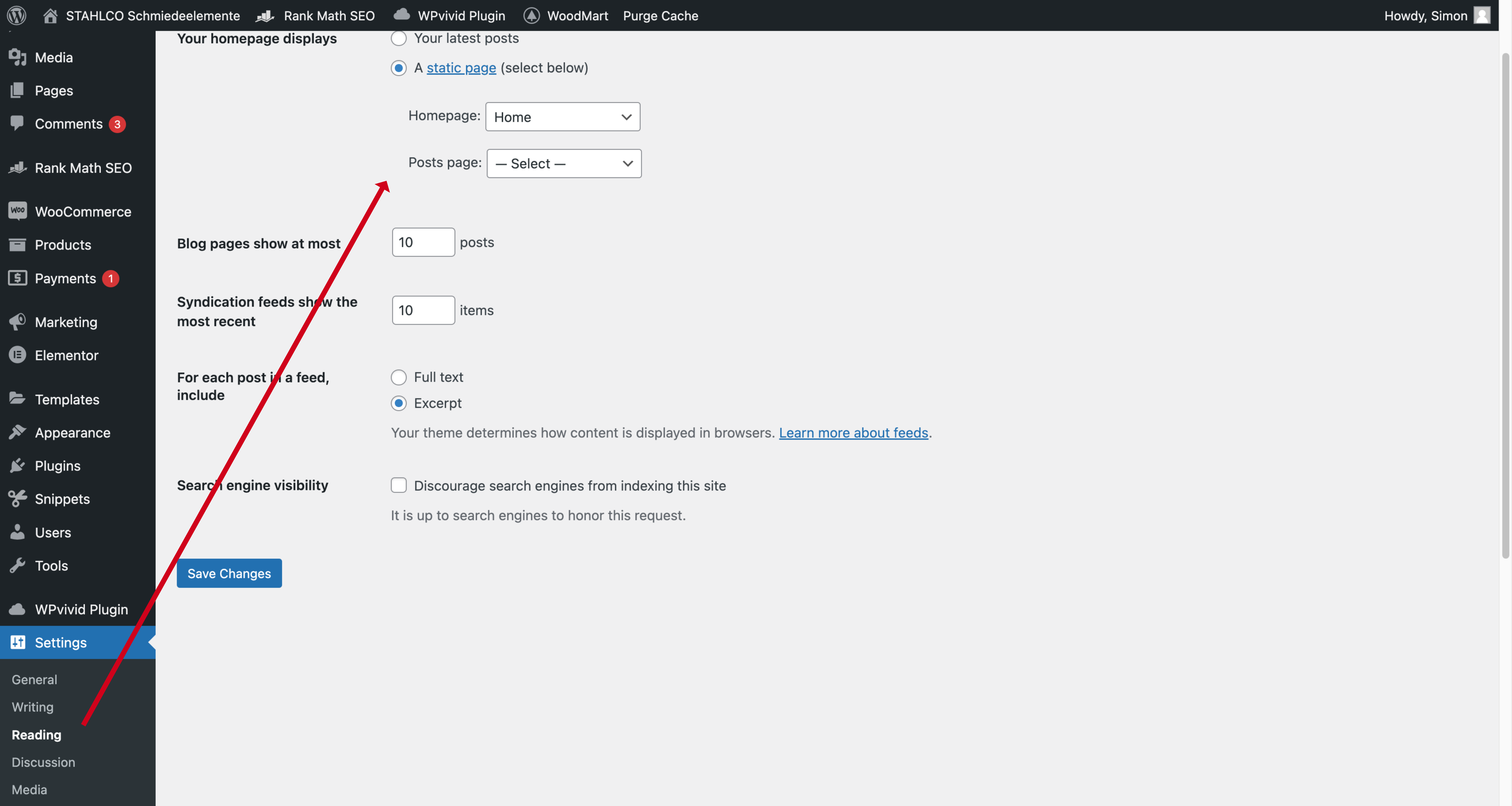Screen dimensions: 1512x806
Task: Open Elementor via its sidebar icon
Action: click(18, 355)
